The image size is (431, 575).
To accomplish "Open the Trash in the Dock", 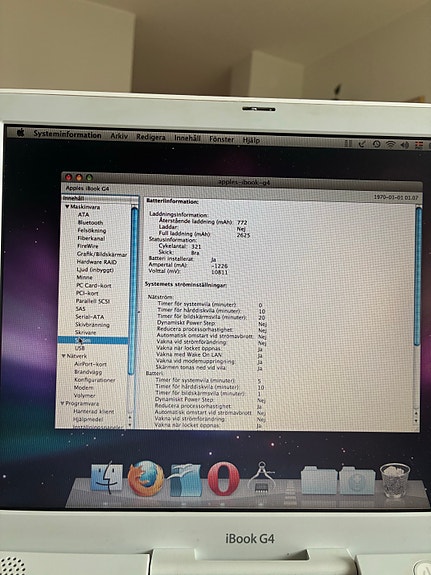I will [x=395, y=480].
